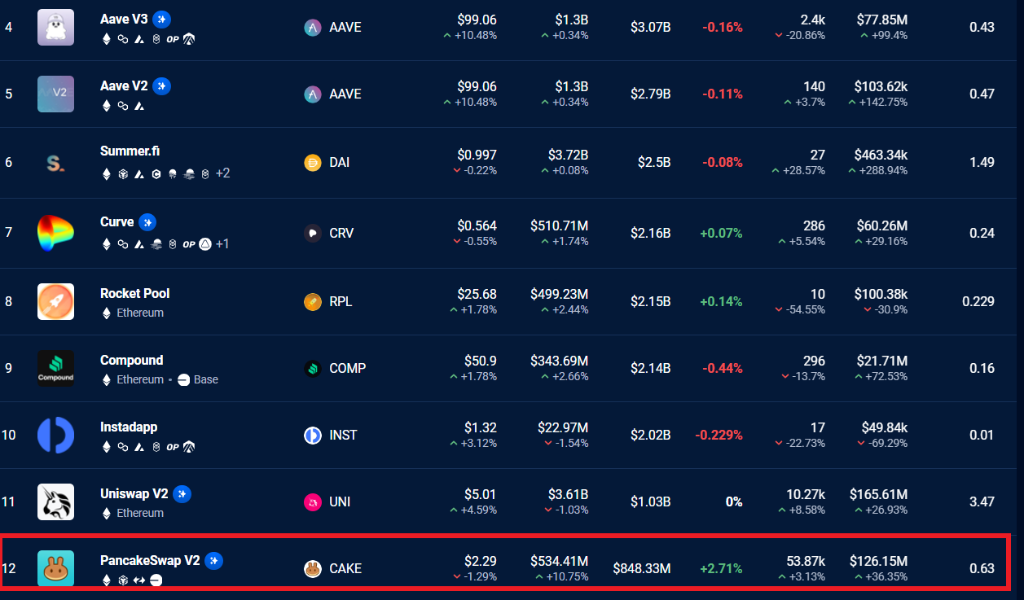Click the blue badge next to Uniswap V2

click(182, 494)
